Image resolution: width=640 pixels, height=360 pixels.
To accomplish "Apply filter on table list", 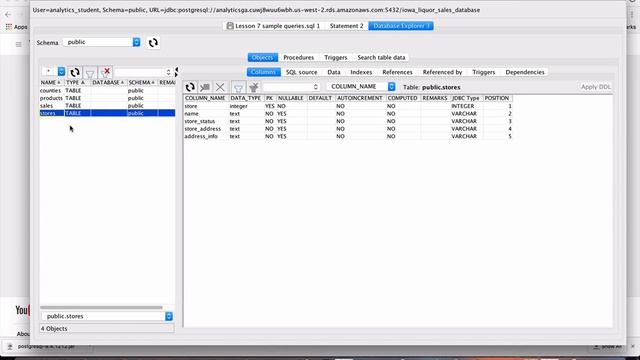I will click(90, 73).
